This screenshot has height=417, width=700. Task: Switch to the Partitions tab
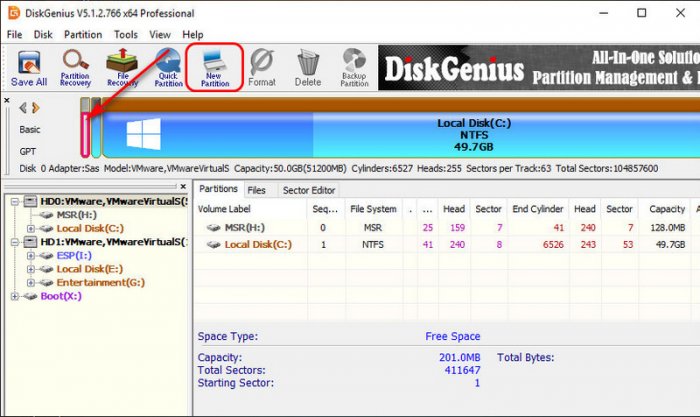click(218, 189)
